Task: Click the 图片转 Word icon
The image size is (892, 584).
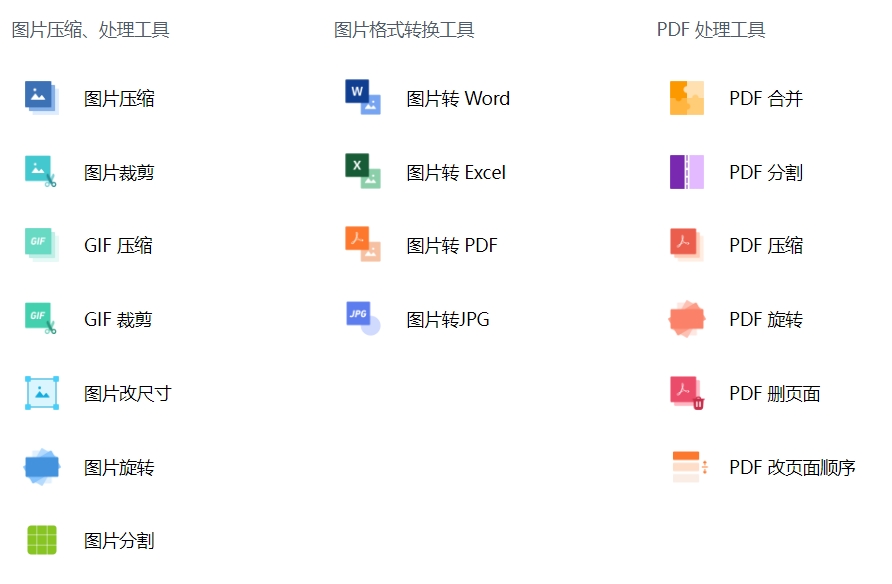Action: click(x=363, y=98)
